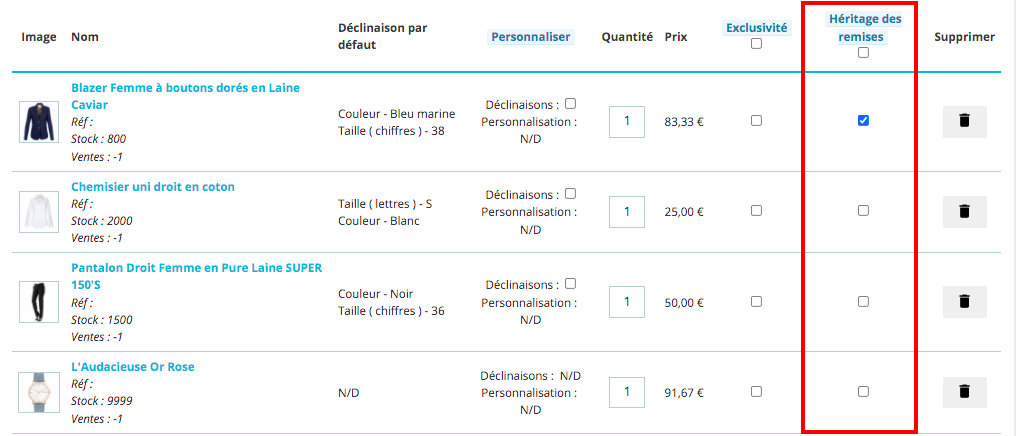Click the Personnaliser column header

530,37
